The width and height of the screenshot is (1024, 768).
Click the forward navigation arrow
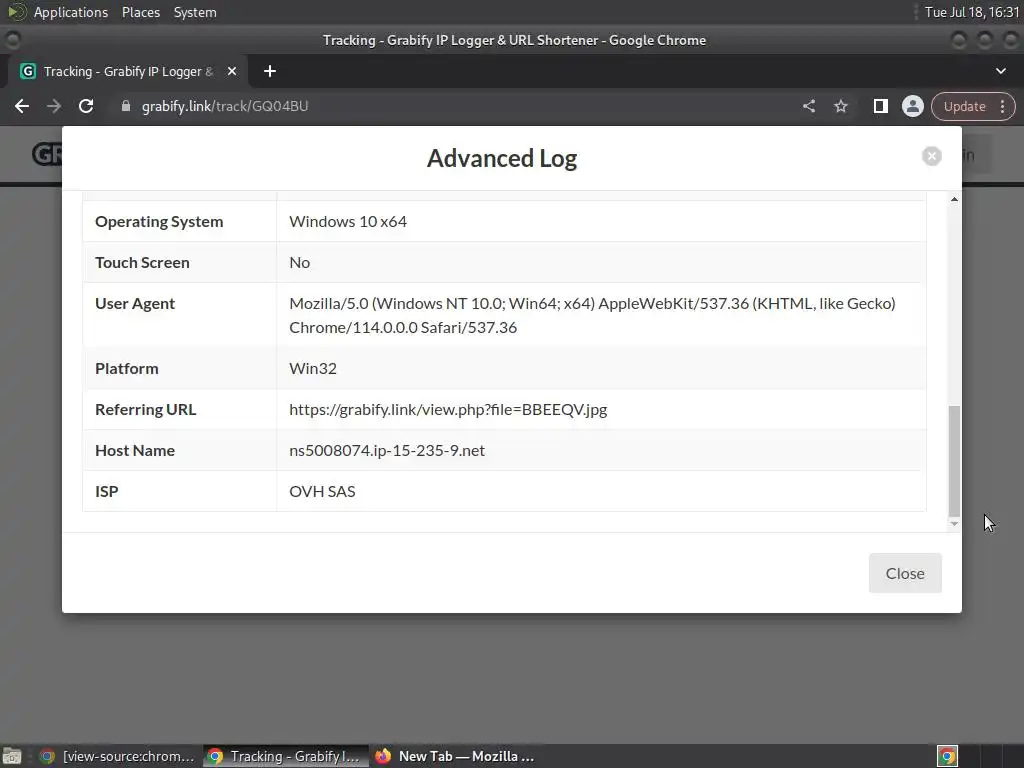54,106
